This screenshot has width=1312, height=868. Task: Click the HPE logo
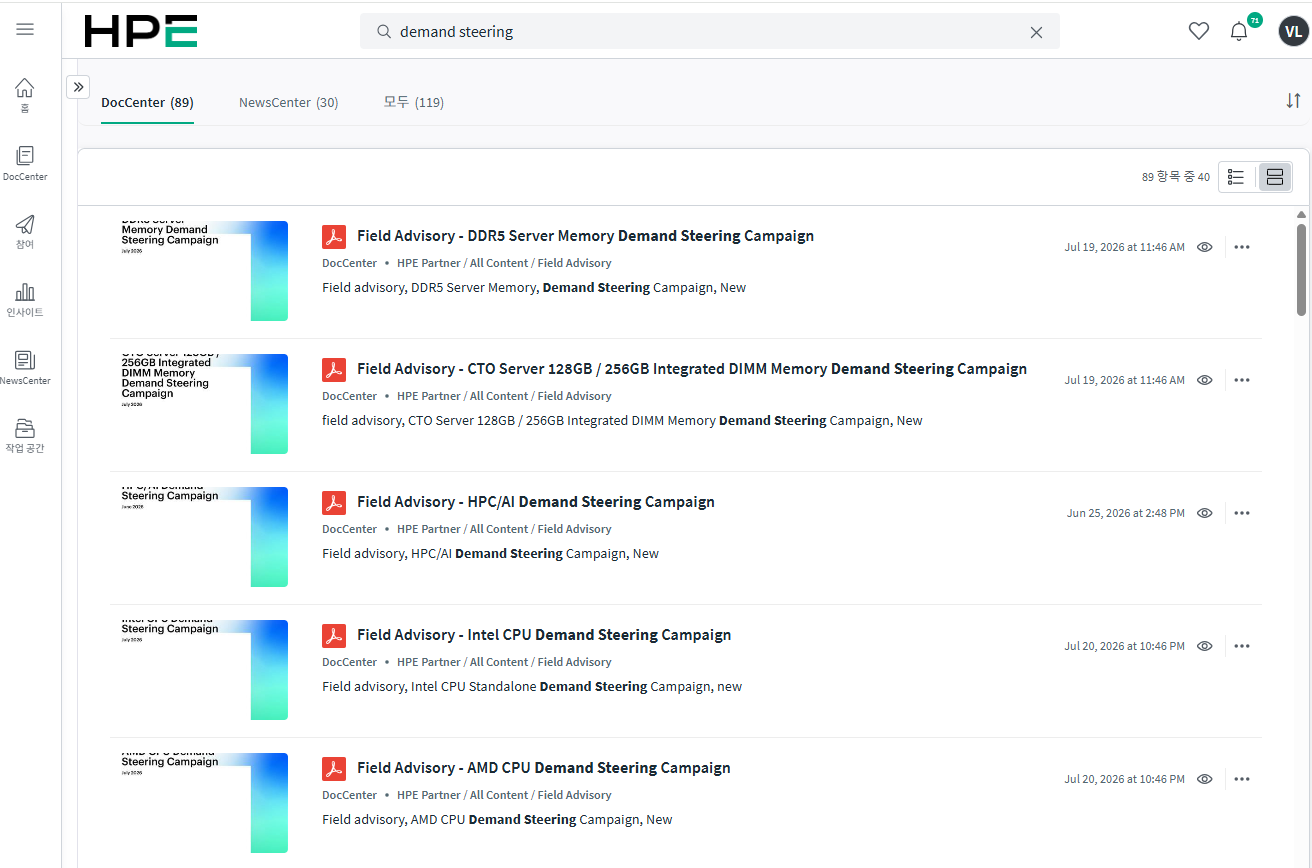tap(141, 31)
